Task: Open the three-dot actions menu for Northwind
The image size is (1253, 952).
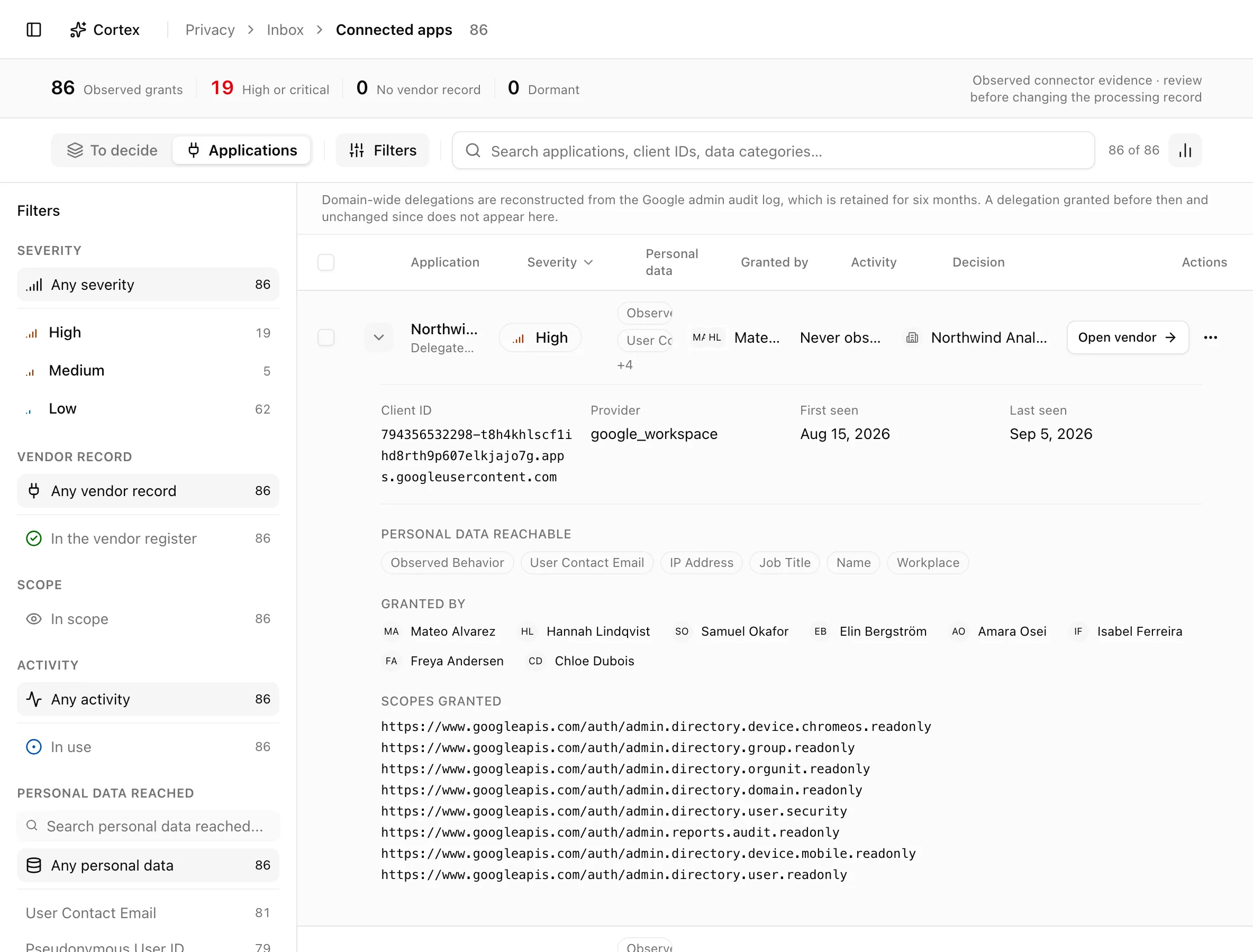Action: coord(1211,338)
